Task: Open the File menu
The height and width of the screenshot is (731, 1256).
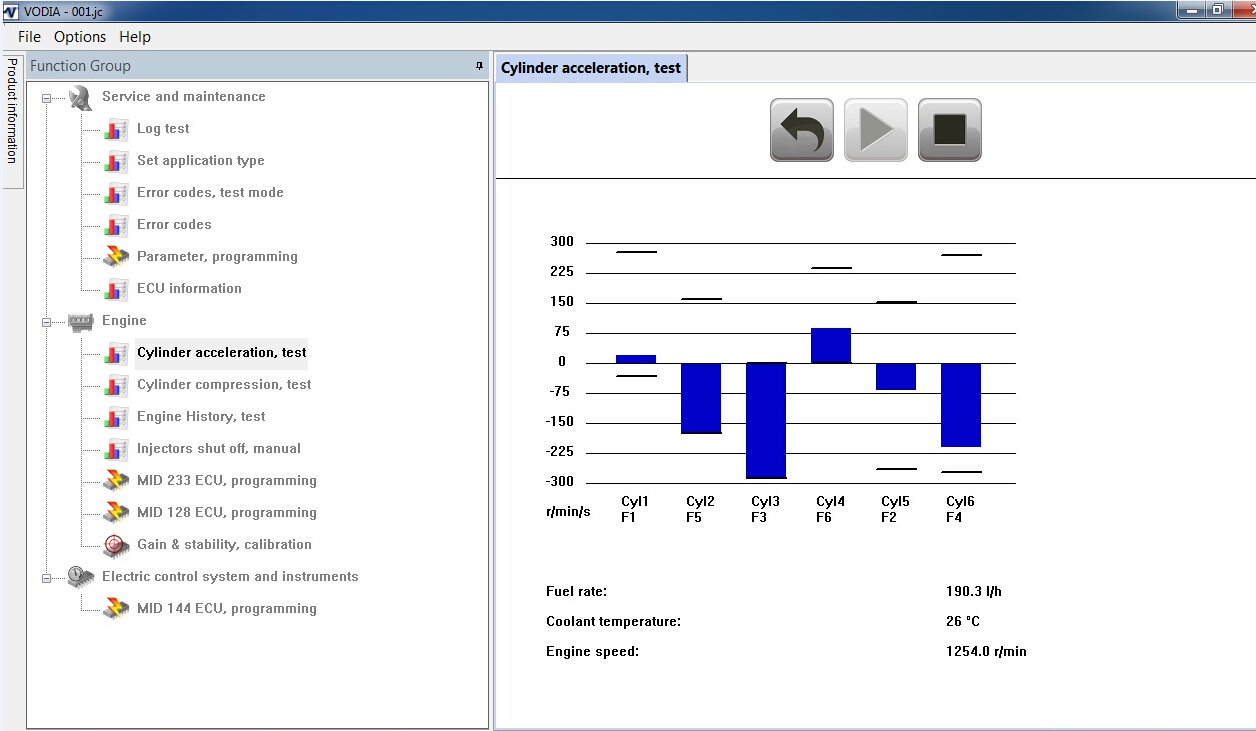Action: point(29,37)
